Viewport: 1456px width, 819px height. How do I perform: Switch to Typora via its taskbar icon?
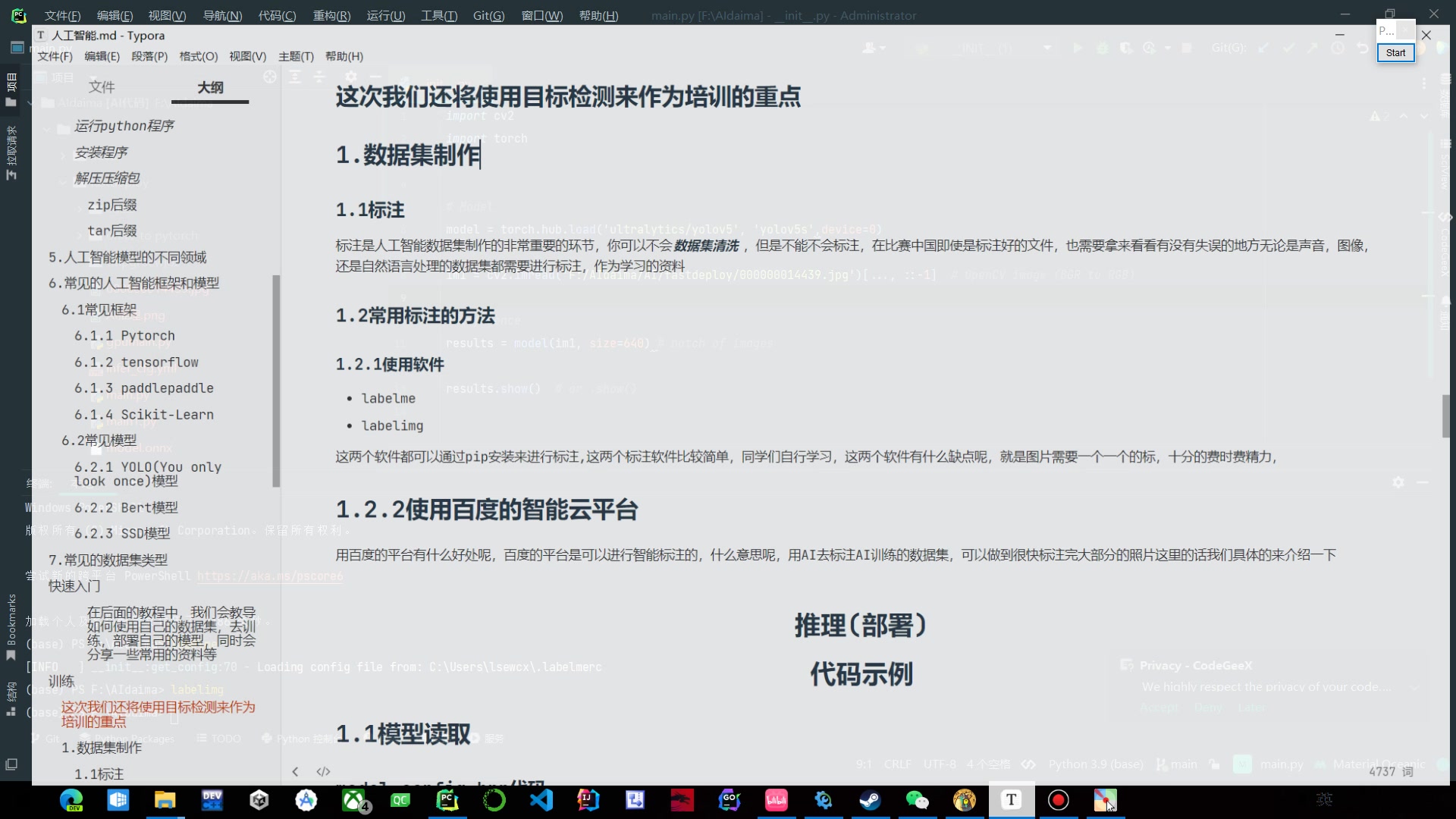pyautogui.click(x=1012, y=800)
